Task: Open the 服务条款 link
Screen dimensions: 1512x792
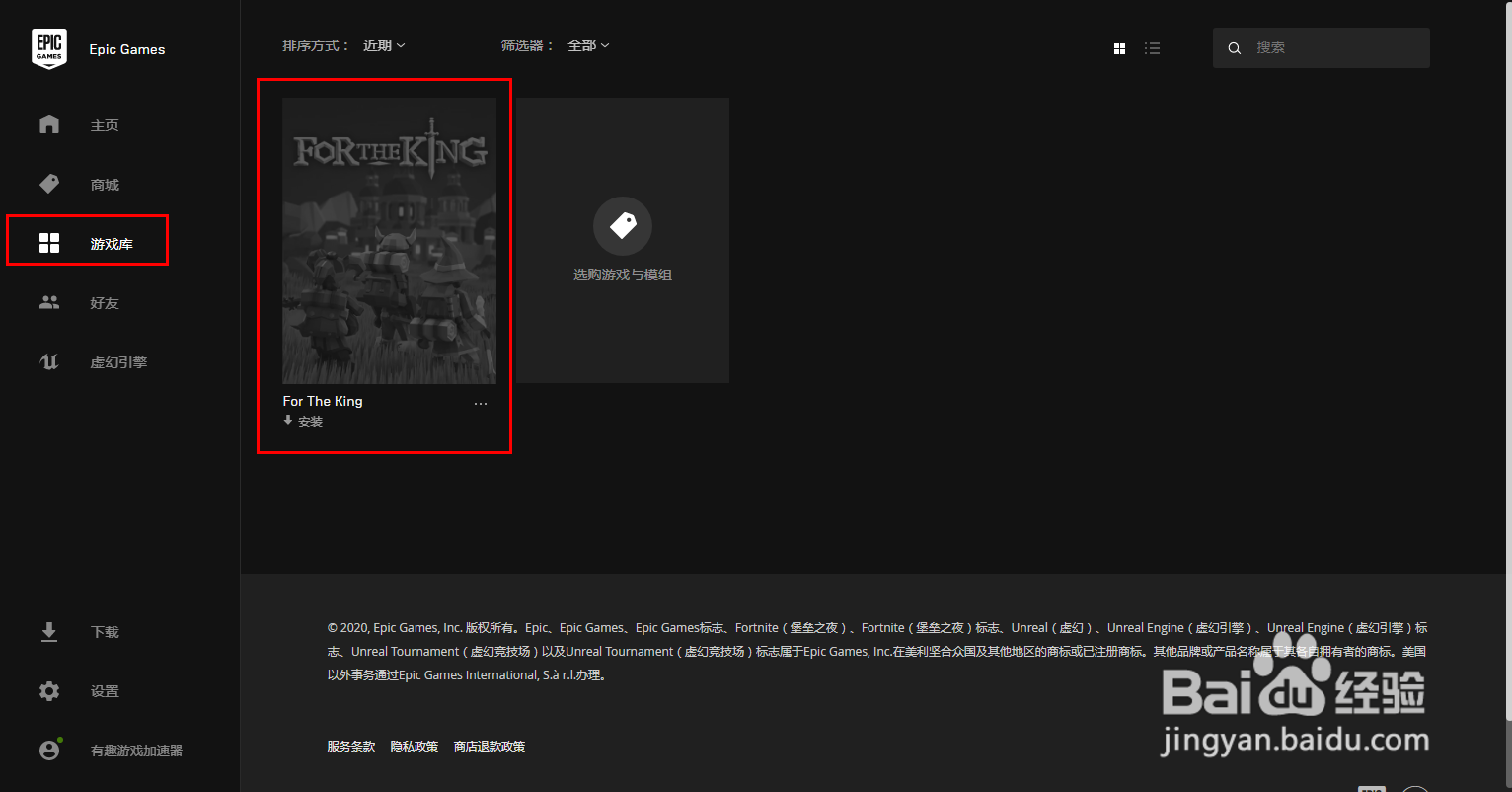Action: [350, 746]
